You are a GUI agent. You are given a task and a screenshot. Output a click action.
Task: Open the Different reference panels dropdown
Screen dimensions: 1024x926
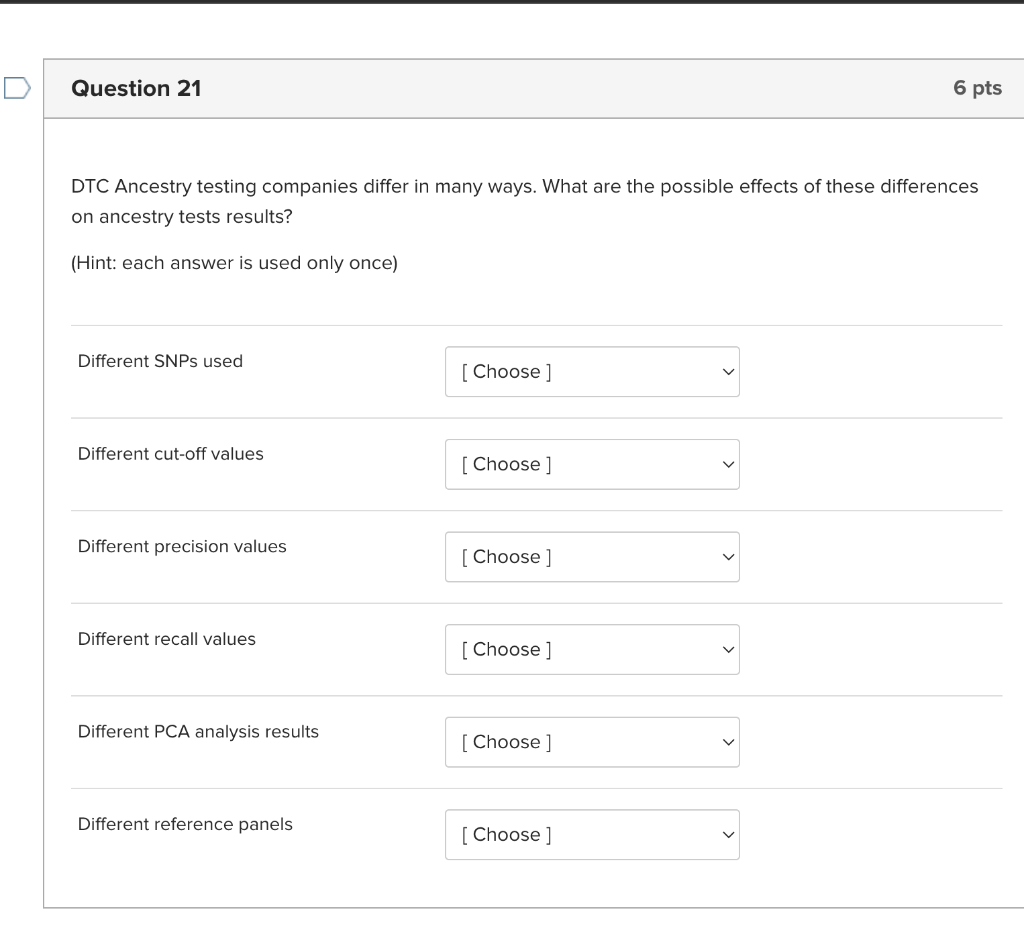591,835
